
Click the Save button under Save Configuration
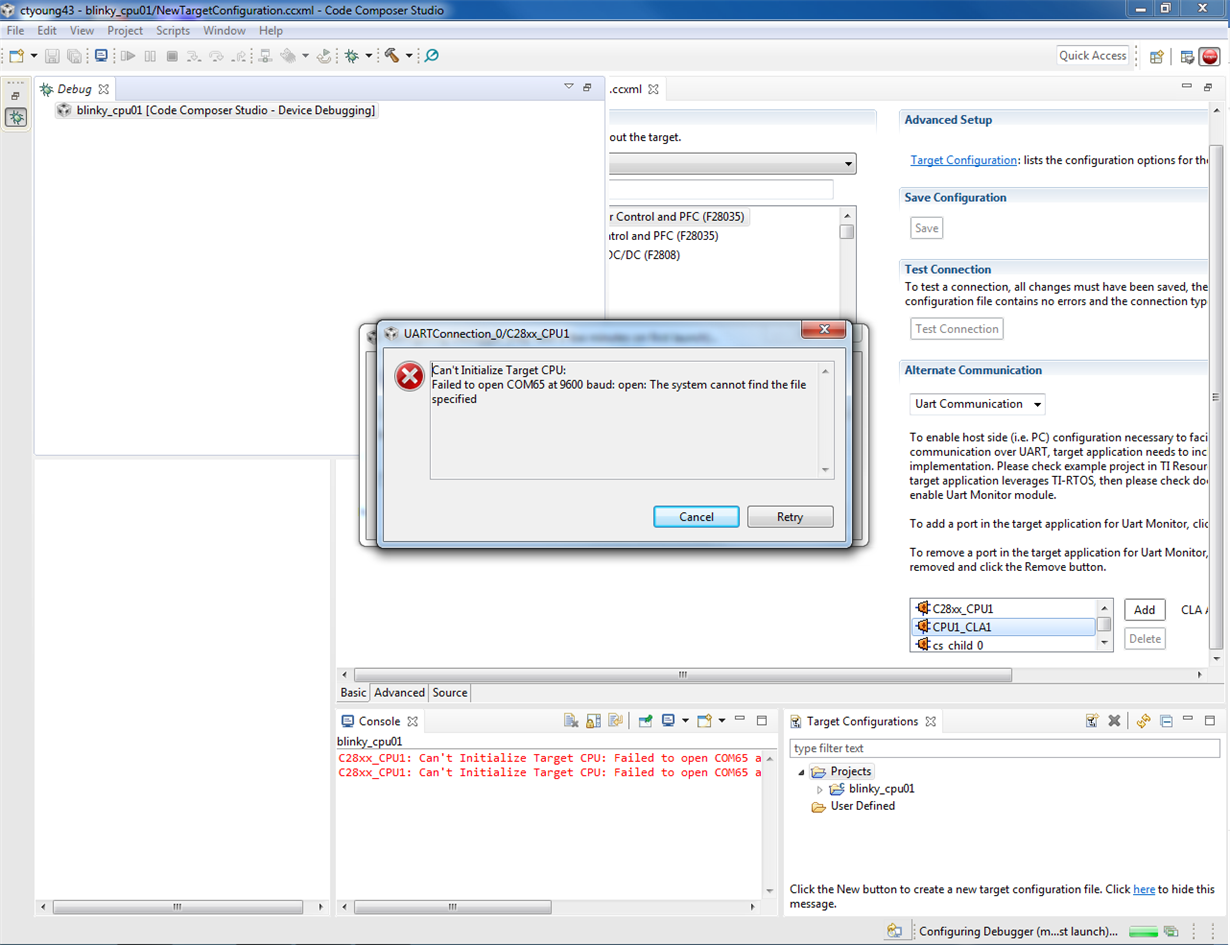click(x=927, y=228)
